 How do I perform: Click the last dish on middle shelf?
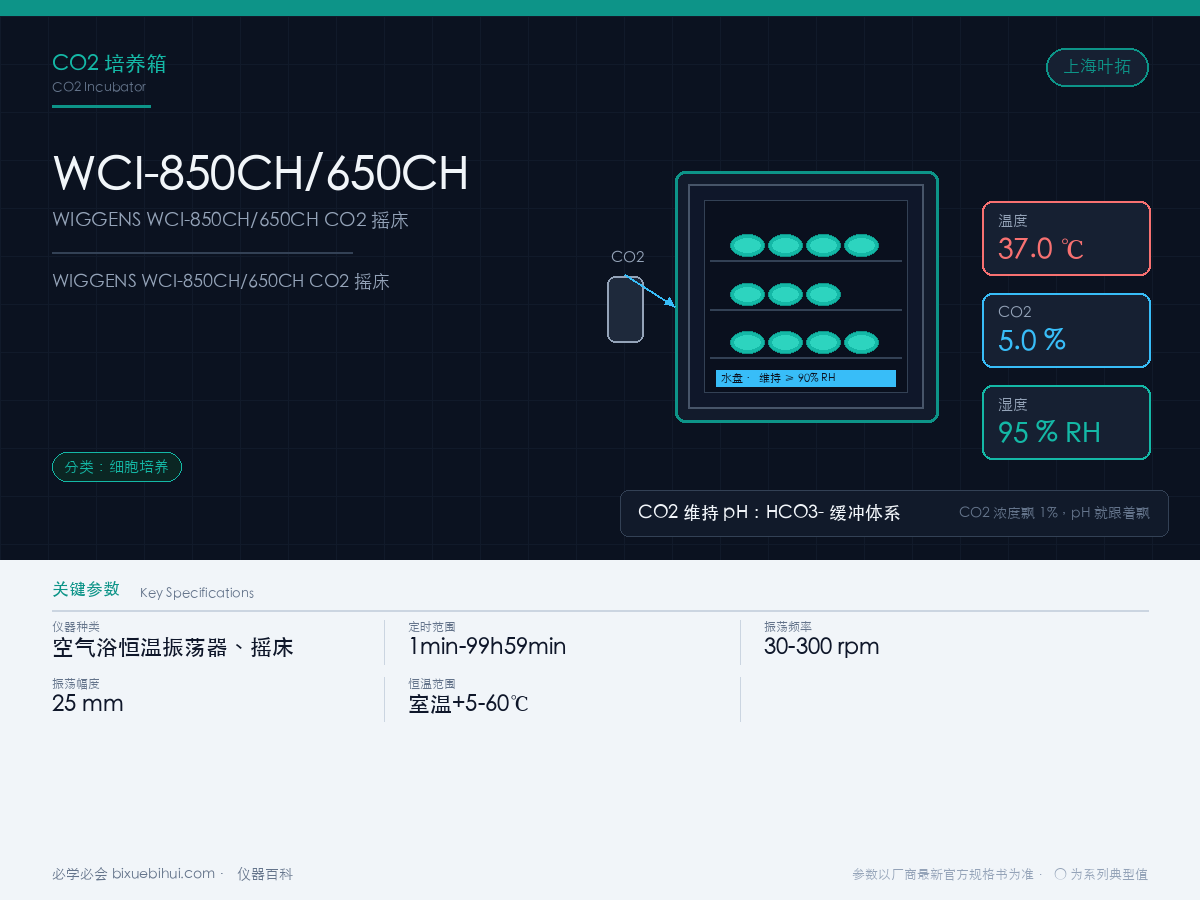(823, 294)
